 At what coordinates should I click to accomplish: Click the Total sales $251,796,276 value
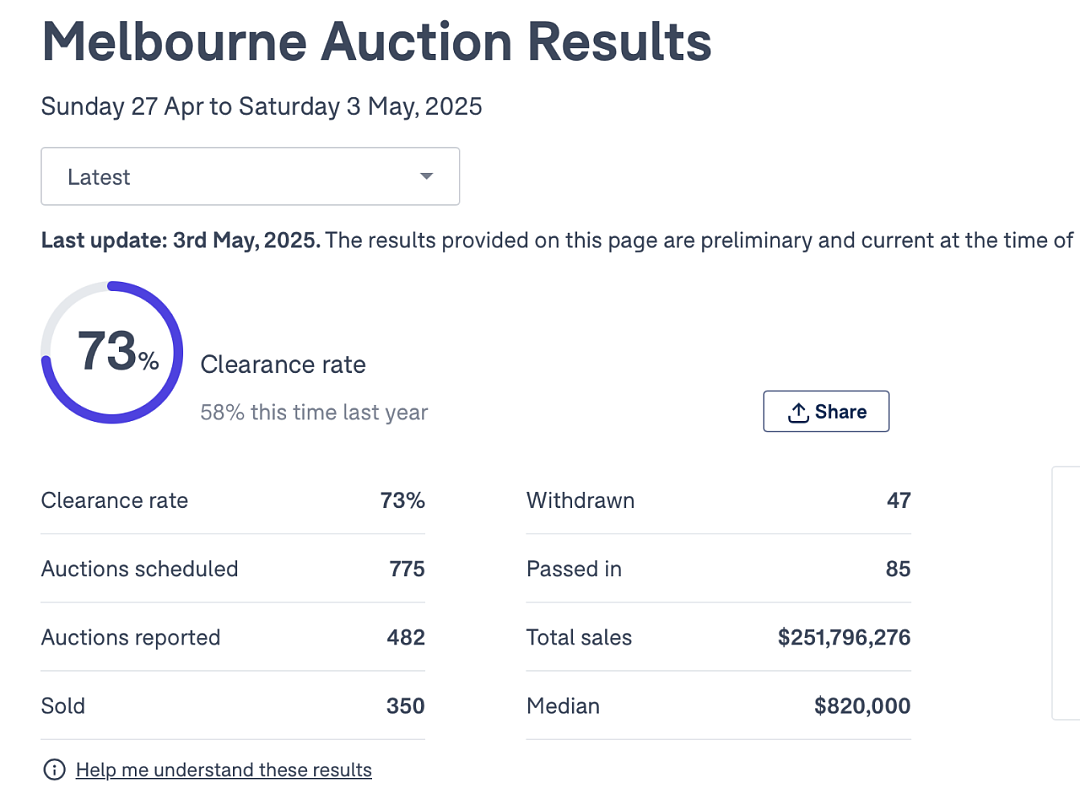coord(844,637)
